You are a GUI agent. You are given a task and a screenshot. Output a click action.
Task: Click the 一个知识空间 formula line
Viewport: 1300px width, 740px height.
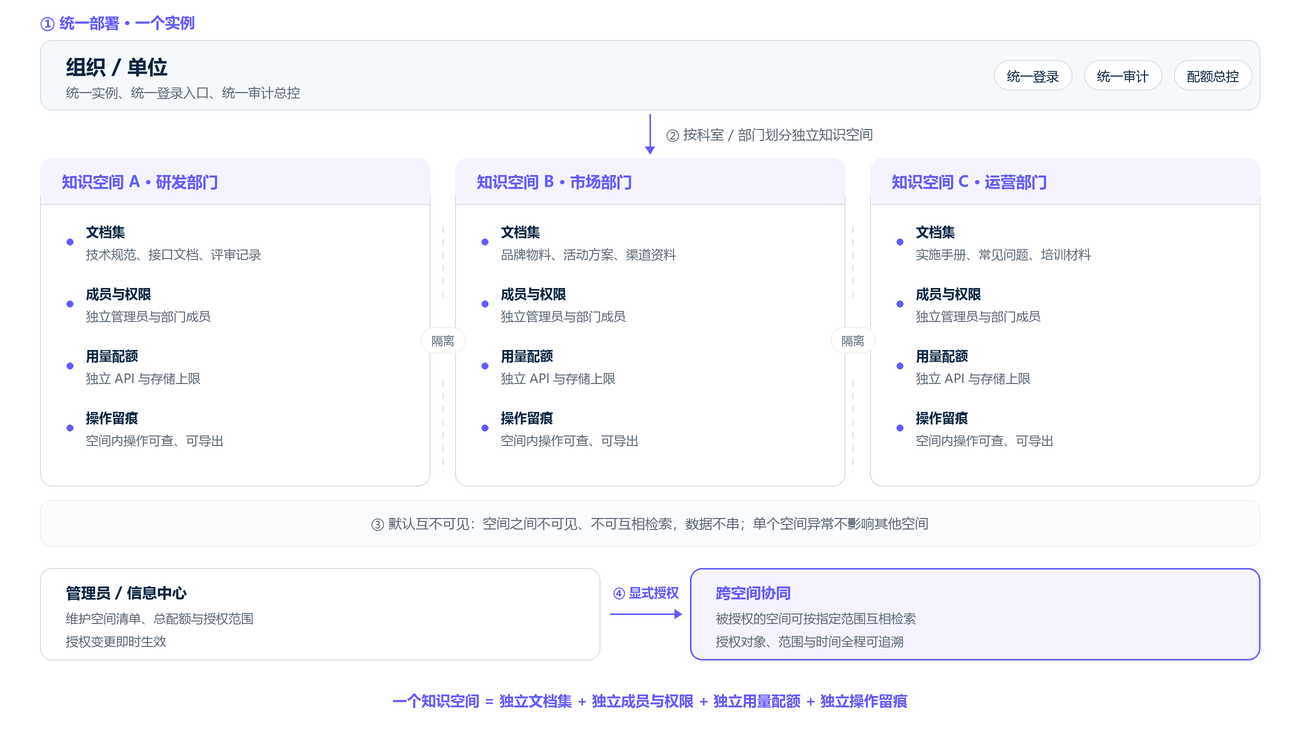tap(650, 701)
